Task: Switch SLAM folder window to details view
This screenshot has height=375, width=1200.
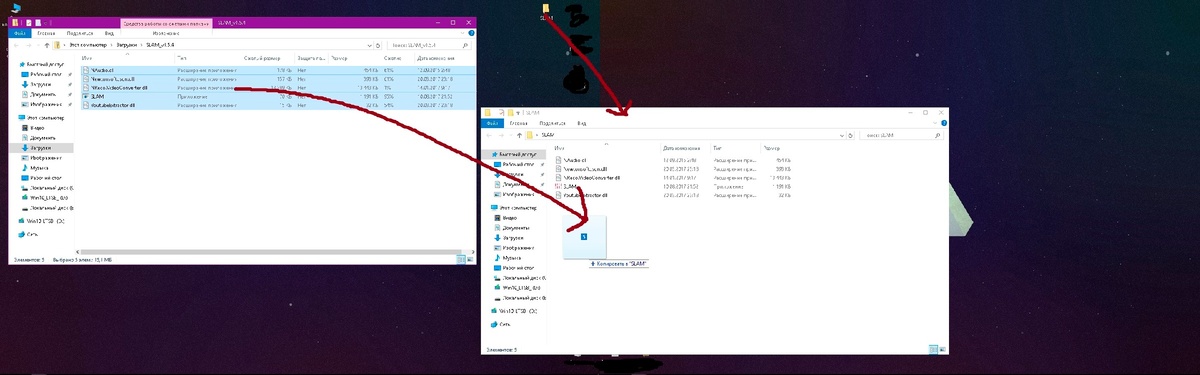Action: pos(932,349)
